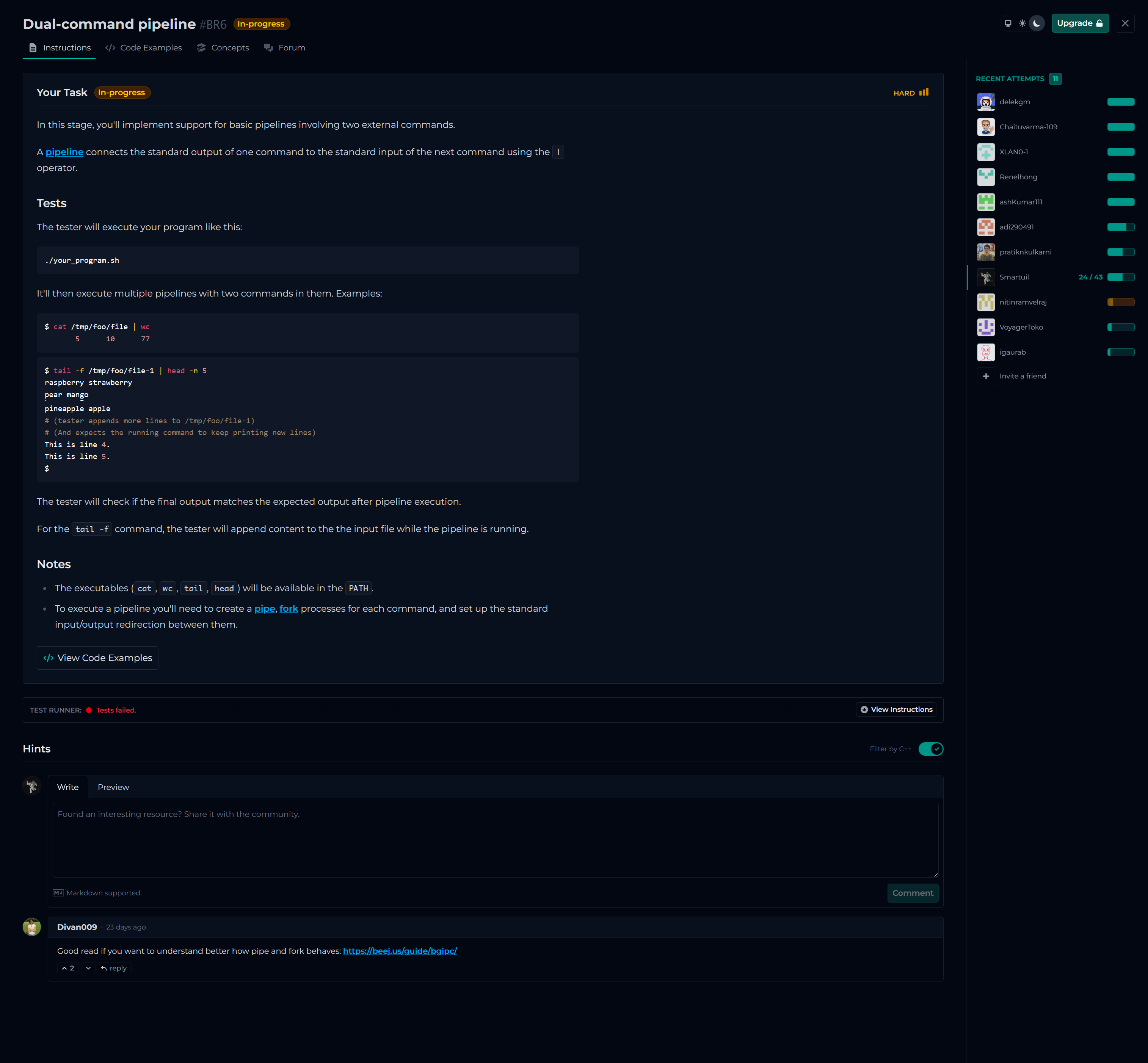
Task: Switch to system theme monitor icon
Action: [1008, 24]
